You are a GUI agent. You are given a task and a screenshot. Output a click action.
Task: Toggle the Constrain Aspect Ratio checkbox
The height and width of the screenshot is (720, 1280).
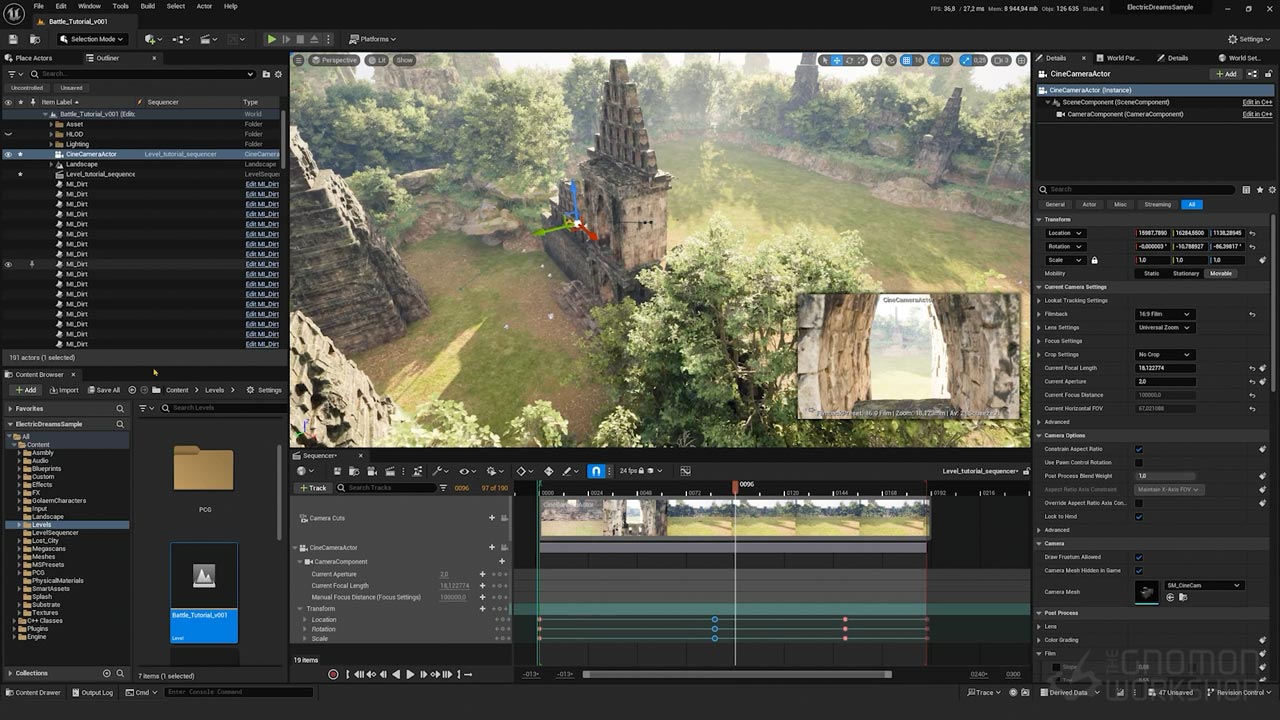(x=1139, y=449)
